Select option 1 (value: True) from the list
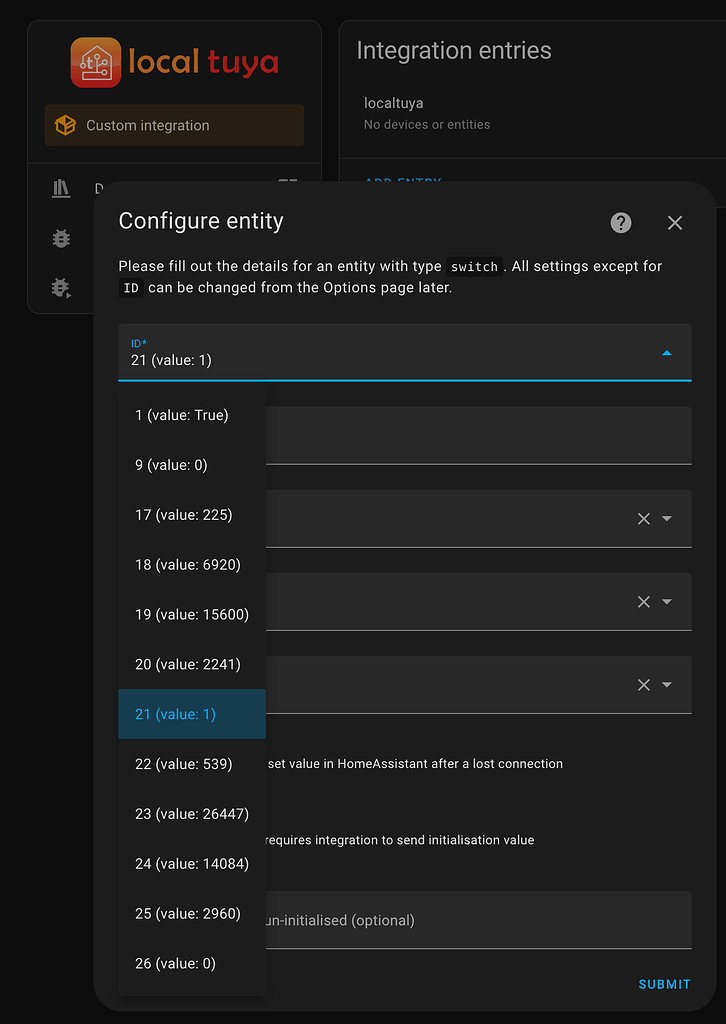Viewport: 726px width, 1024px height. pos(180,415)
